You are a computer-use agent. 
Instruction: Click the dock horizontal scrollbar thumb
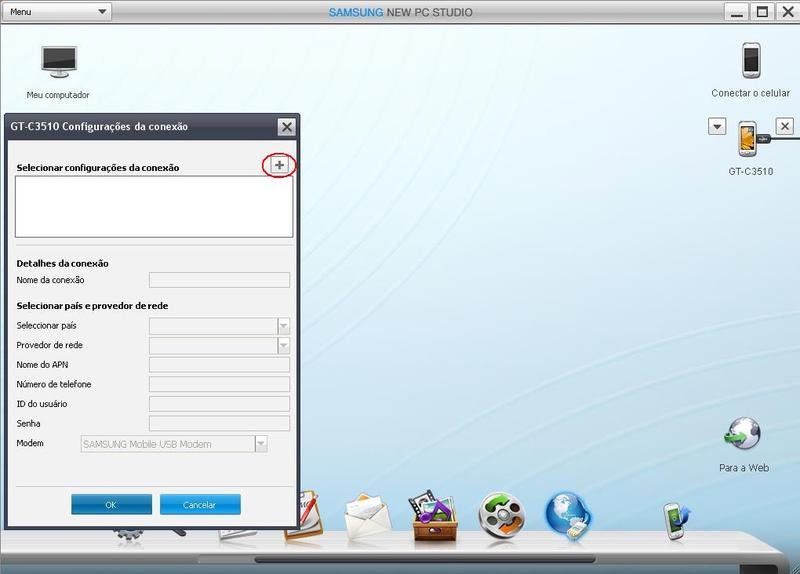(424, 560)
